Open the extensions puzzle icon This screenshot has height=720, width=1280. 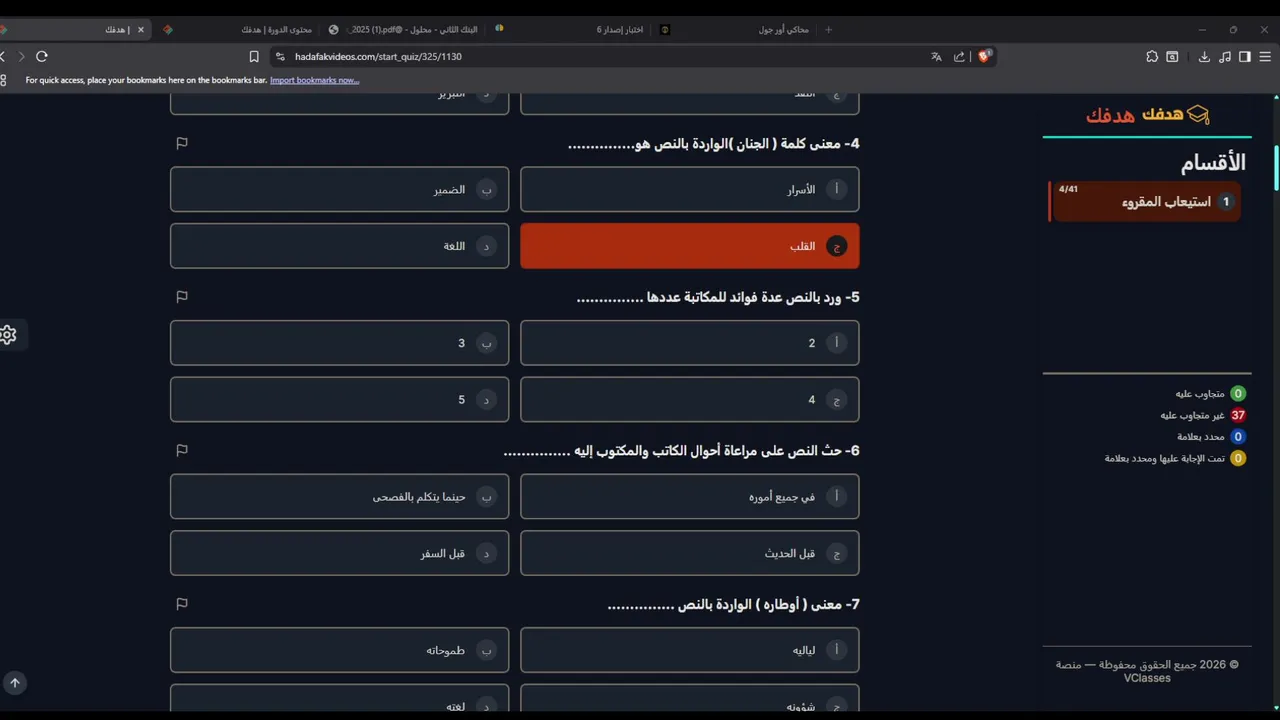(x=1152, y=57)
